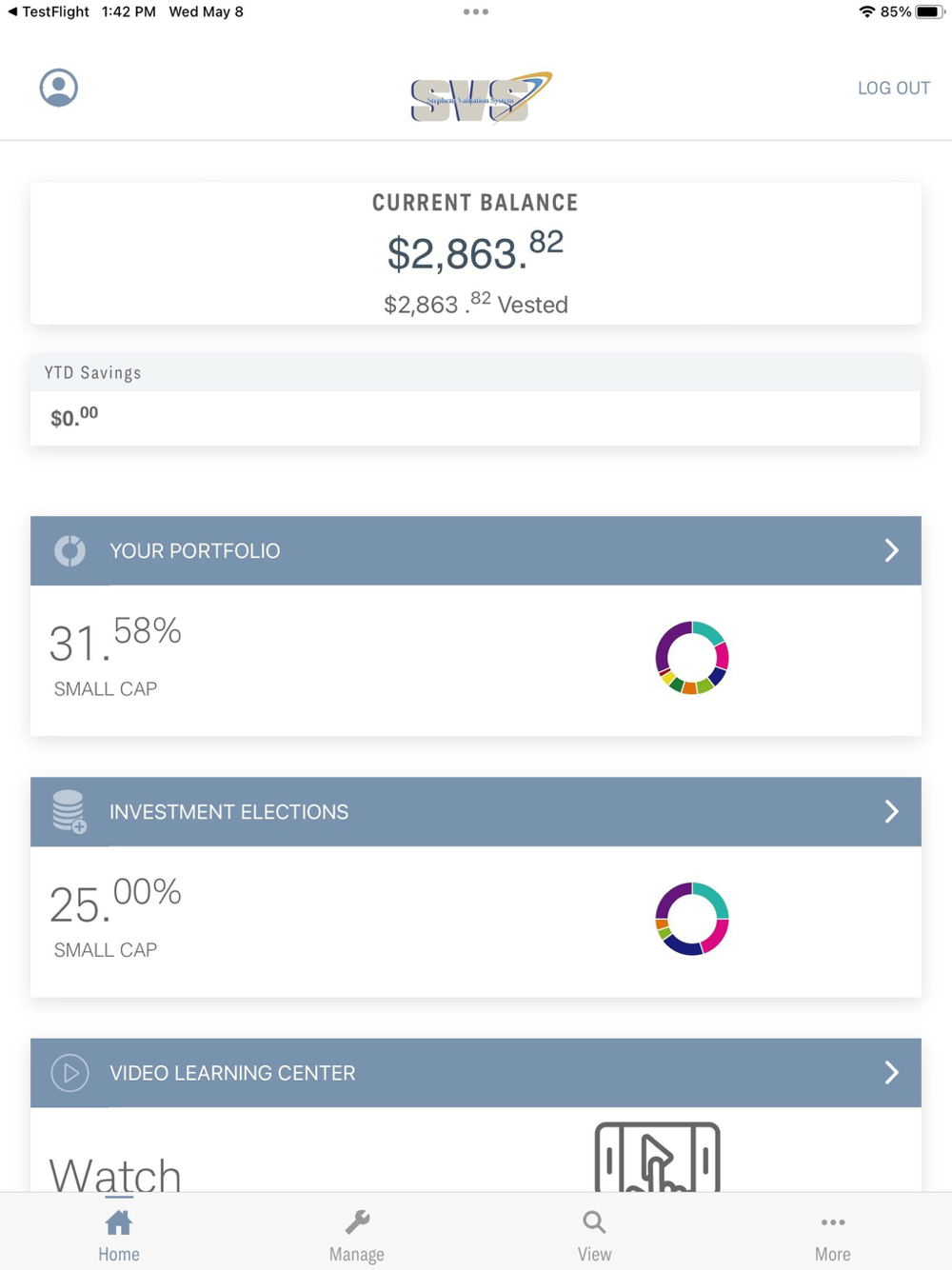Tap the Current Balance card

tap(475, 253)
